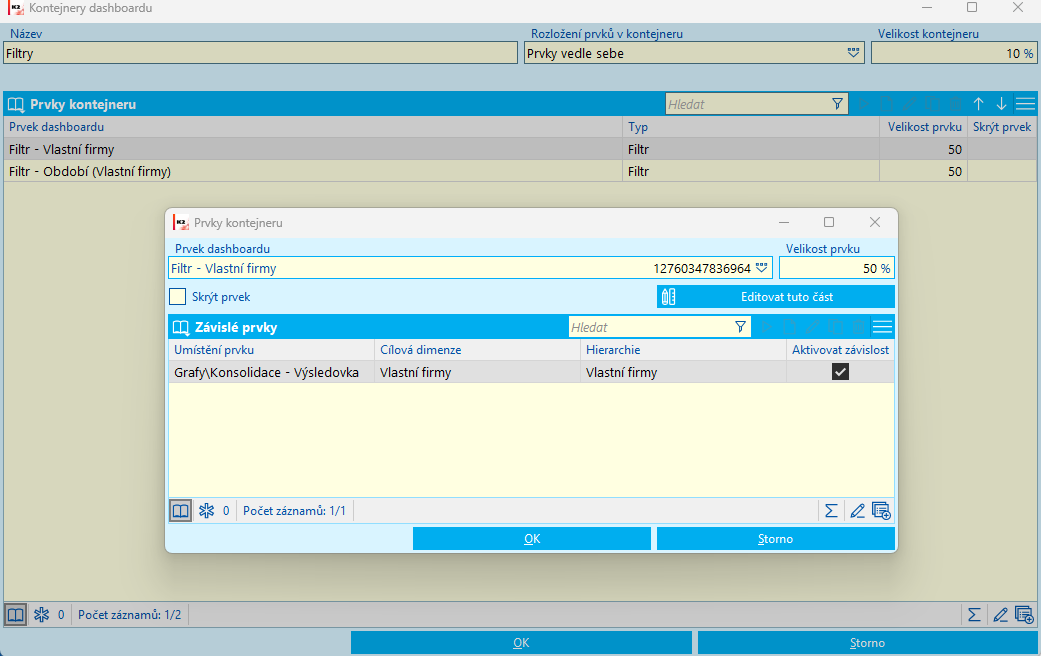
Task: Click Editovat tuto část button
Action: 776,297
